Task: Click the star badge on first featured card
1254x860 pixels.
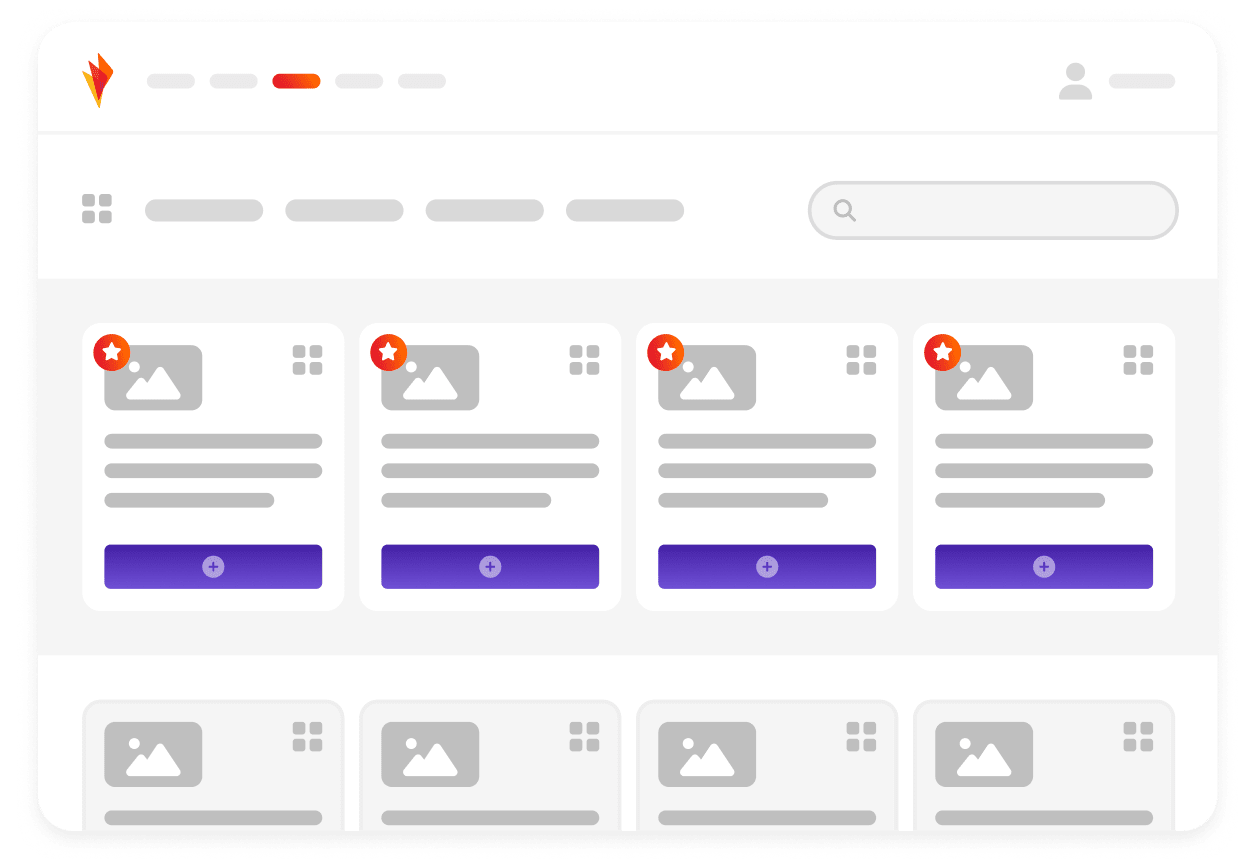Action: pos(112,352)
